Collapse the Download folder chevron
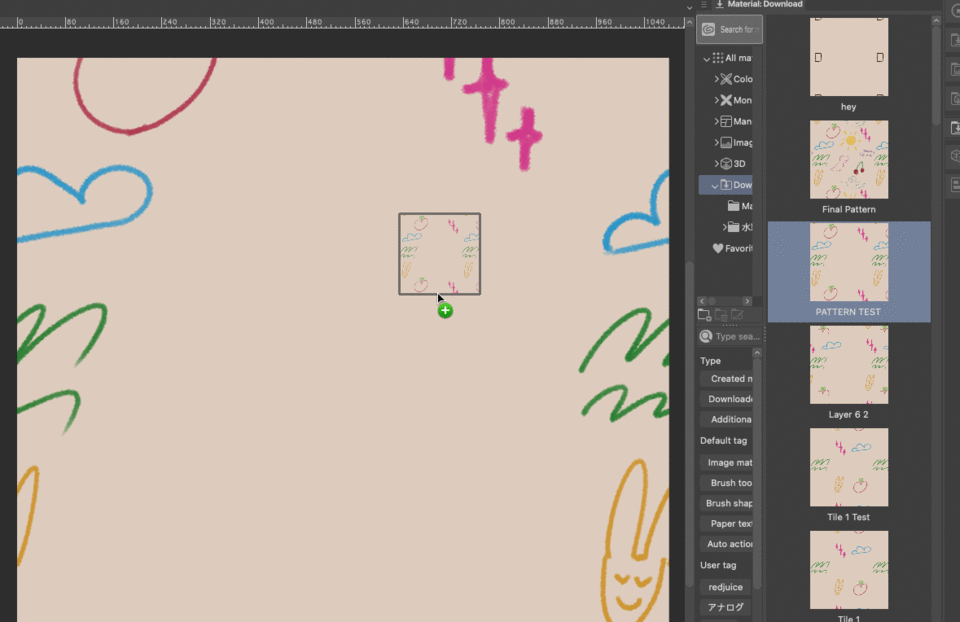The width and height of the screenshot is (960, 622). pyautogui.click(x=714, y=185)
